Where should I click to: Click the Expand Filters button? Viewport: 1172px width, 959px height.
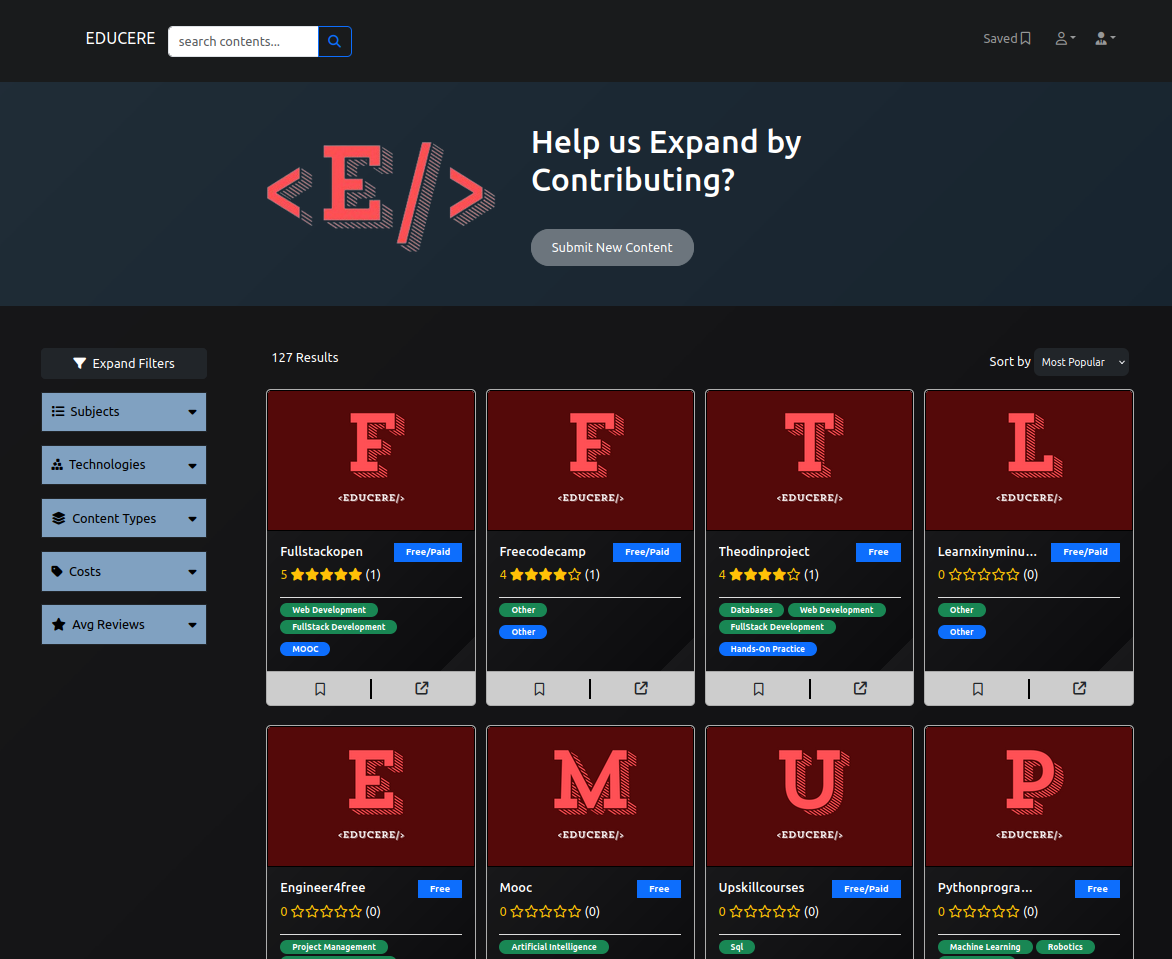point(124,363)
